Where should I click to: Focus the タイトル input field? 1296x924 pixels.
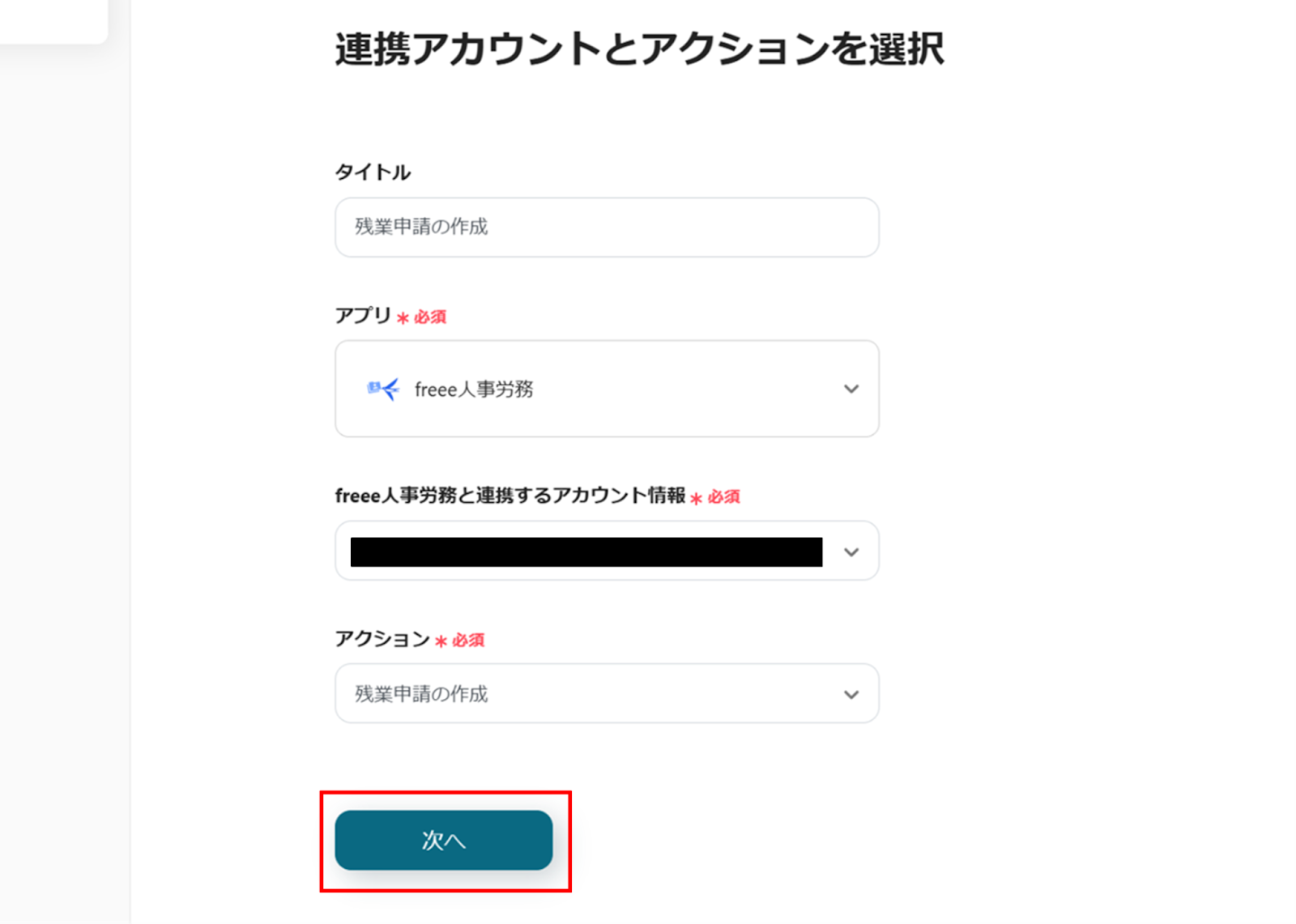coord(606,228)
